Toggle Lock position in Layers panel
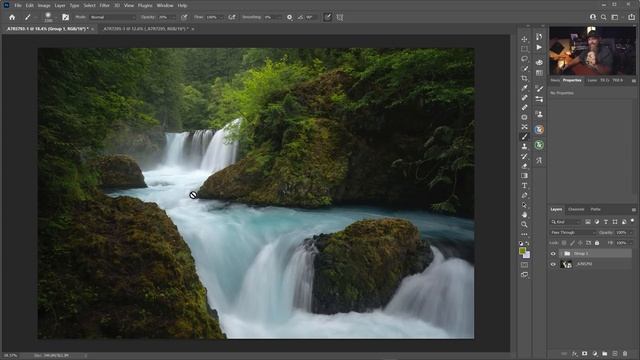The width and height of the screenshot is (640, 360). (580, 243)
